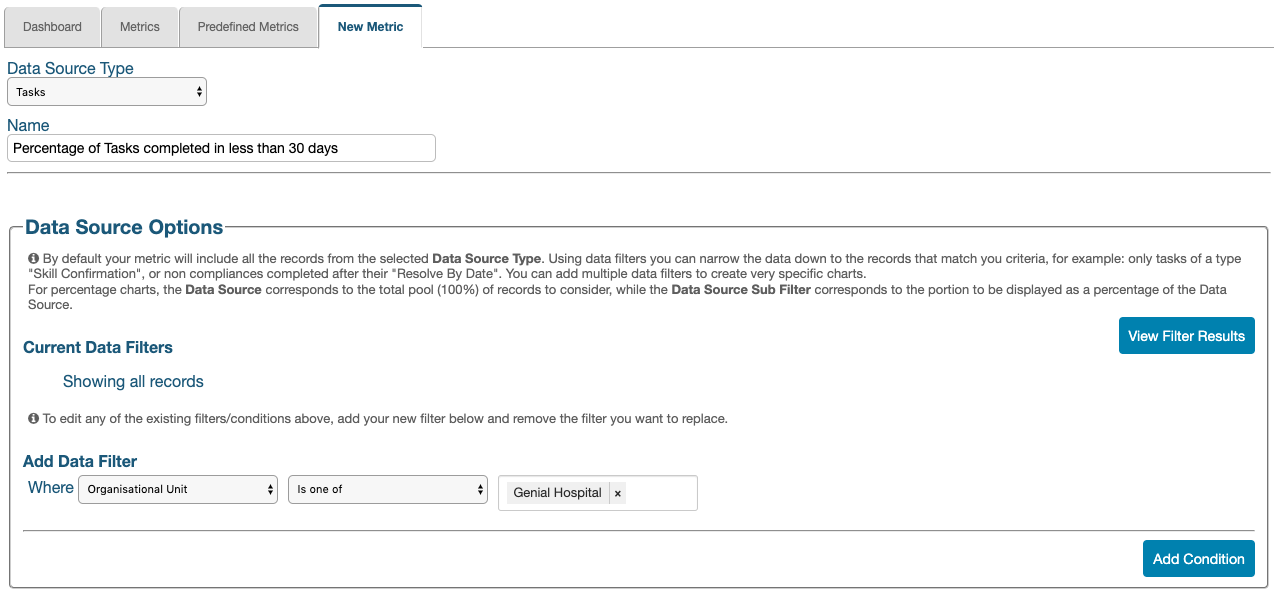Open the Data Source Type dropdown

coord(107,92)
